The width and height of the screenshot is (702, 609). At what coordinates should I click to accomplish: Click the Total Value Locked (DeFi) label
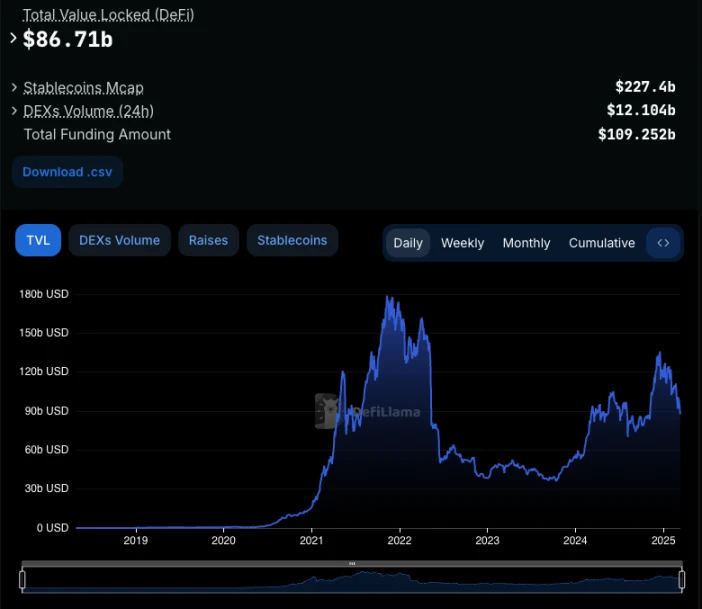tap(108, 15)
